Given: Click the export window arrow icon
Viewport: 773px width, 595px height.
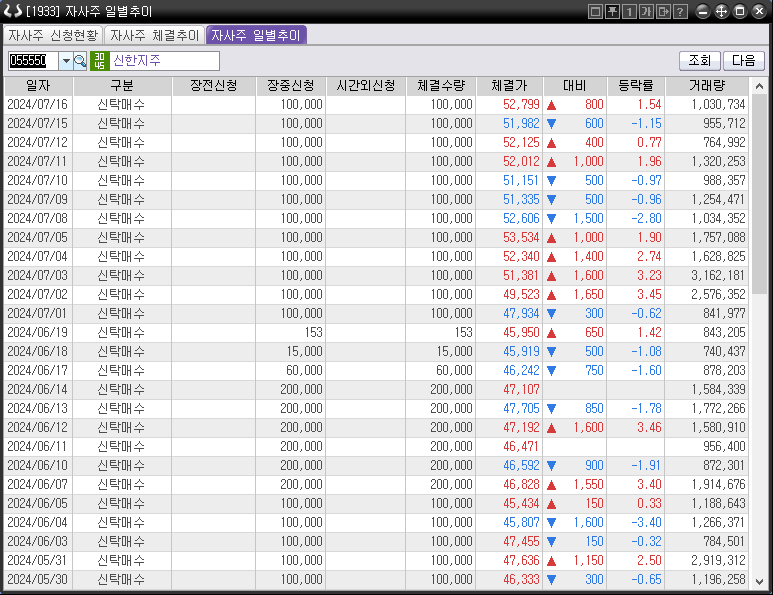Looking at the screenshot, I should [664, 11].
